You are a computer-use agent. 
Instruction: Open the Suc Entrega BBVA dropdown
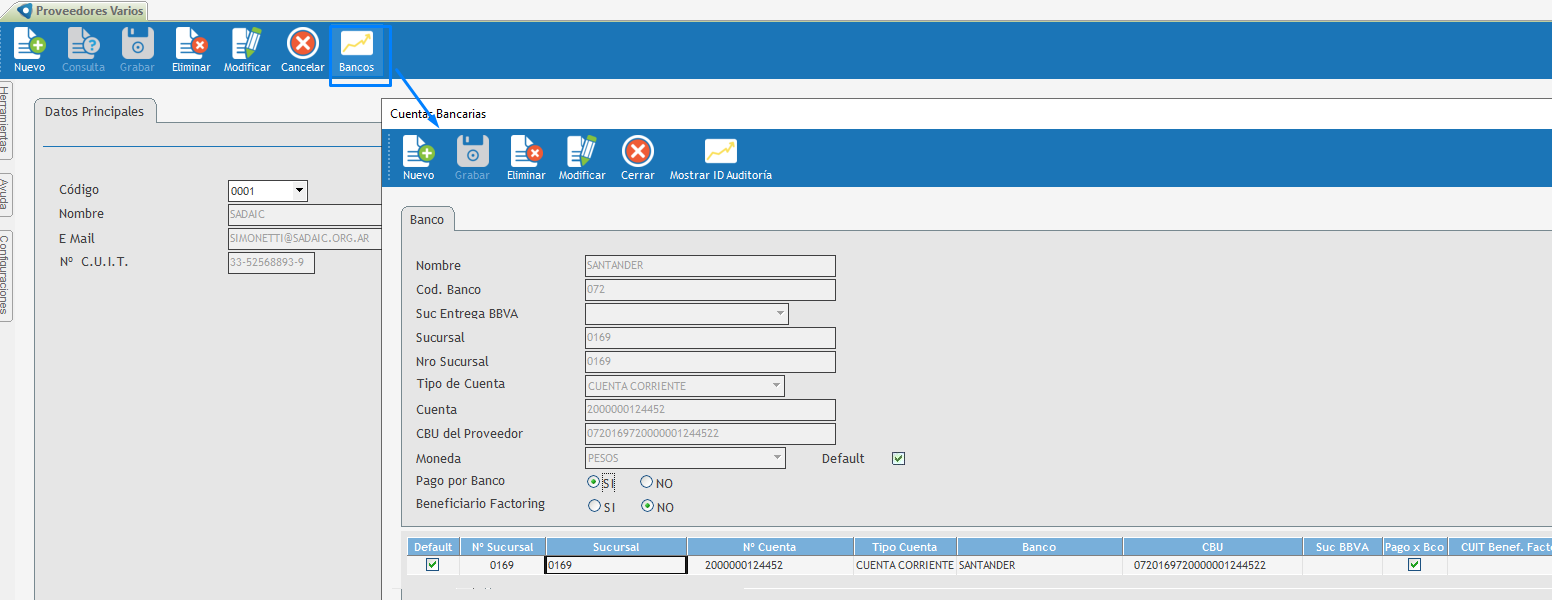pyautogui.click(x=779, y=314)
